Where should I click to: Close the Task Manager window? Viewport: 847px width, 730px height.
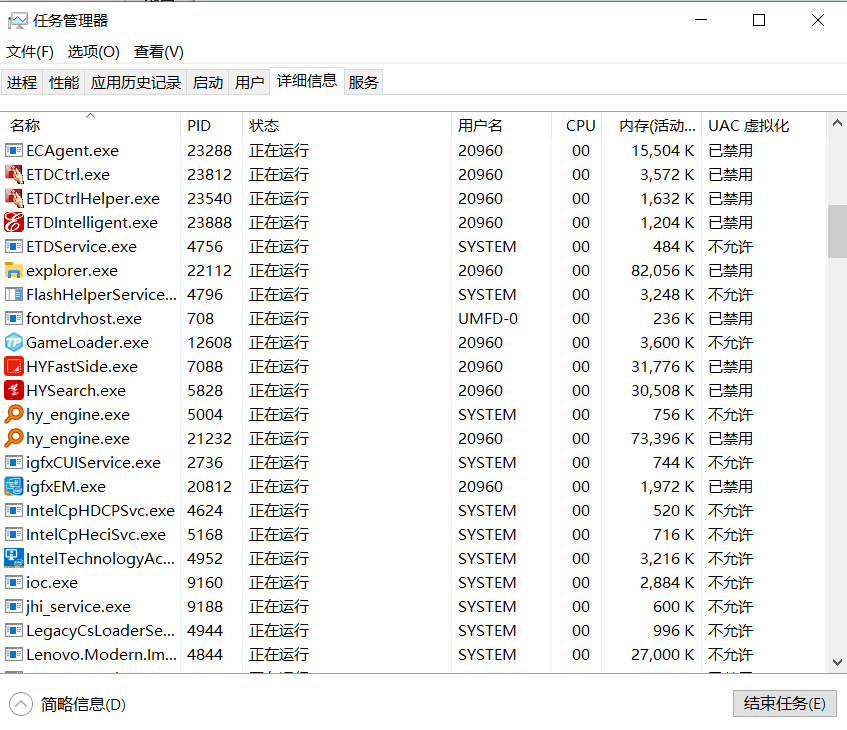click(x=817, y=21)
